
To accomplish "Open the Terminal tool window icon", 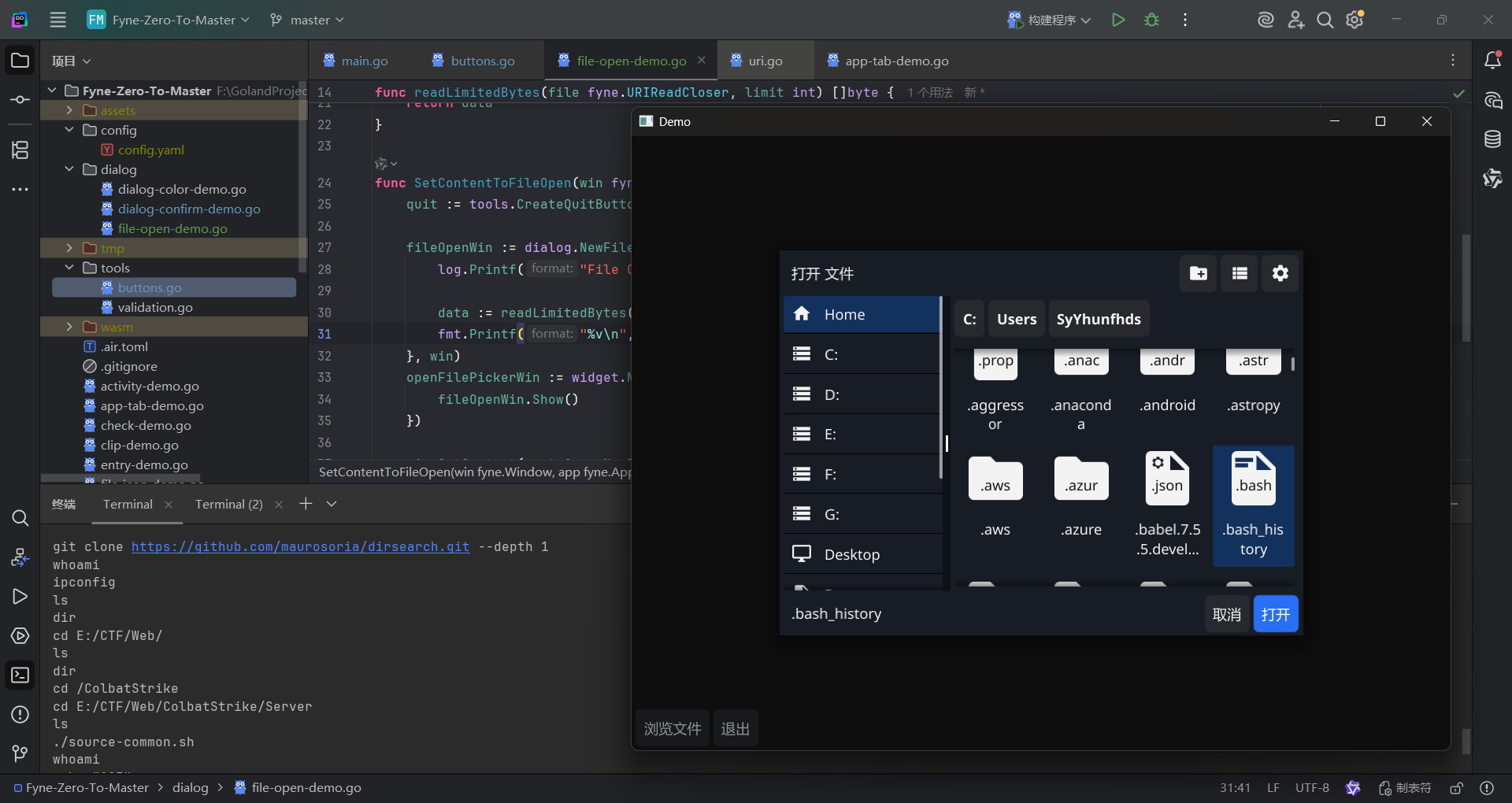I will point(20,675).
